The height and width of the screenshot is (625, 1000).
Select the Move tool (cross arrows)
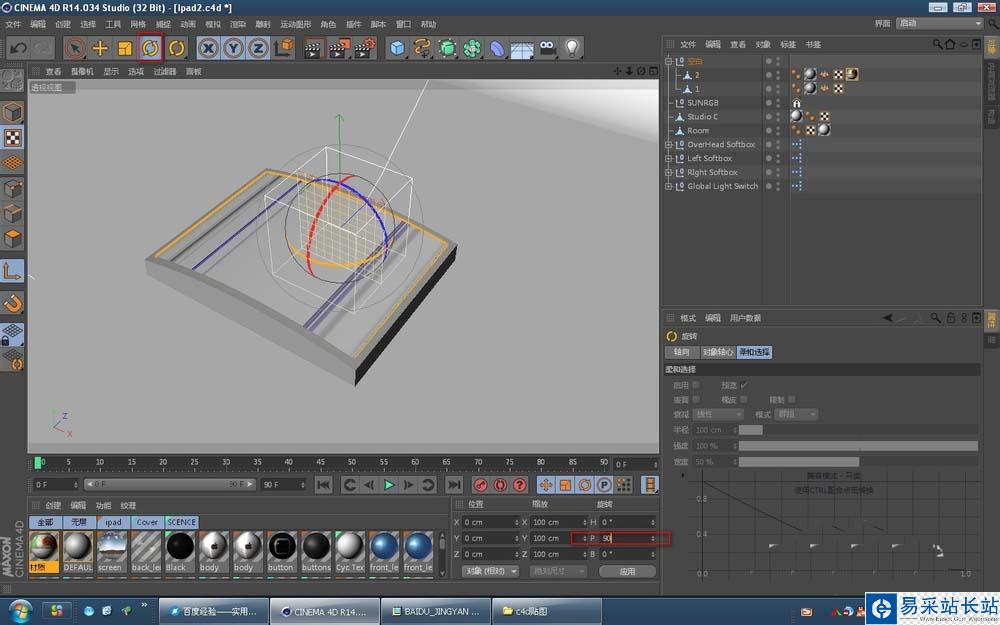click(100, 47)
